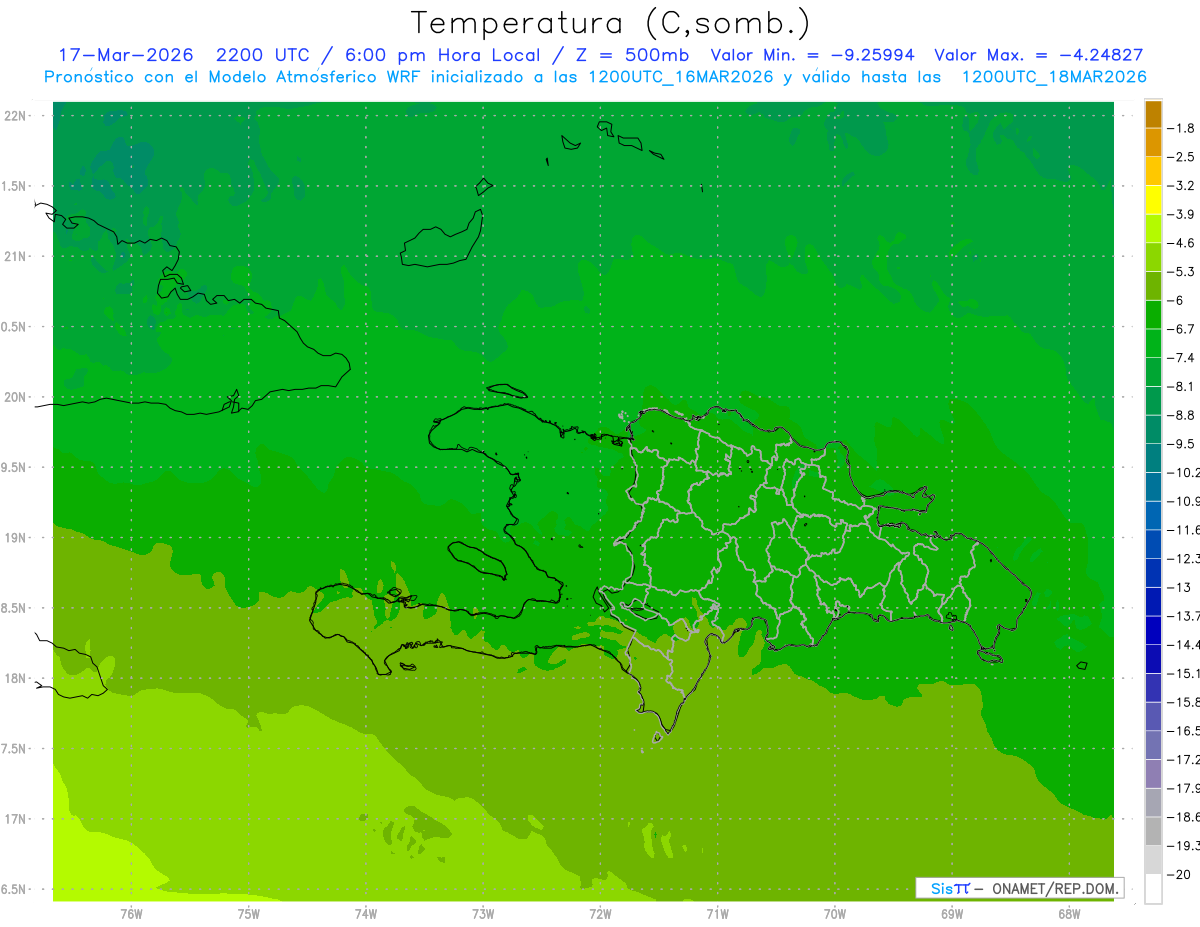The image size is (1200, 927).
Task: Click the 'Valor Min. = -9.25994' text
Action: pyautogui.click(x=814, y=55)
